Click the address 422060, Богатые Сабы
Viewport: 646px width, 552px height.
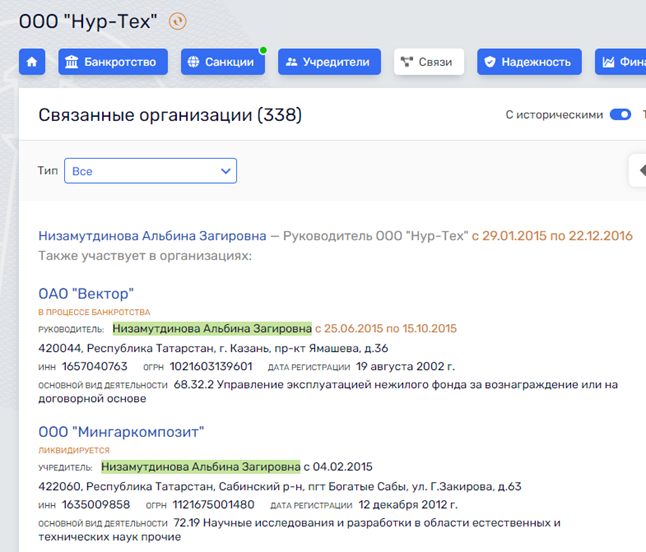point(280,487)
